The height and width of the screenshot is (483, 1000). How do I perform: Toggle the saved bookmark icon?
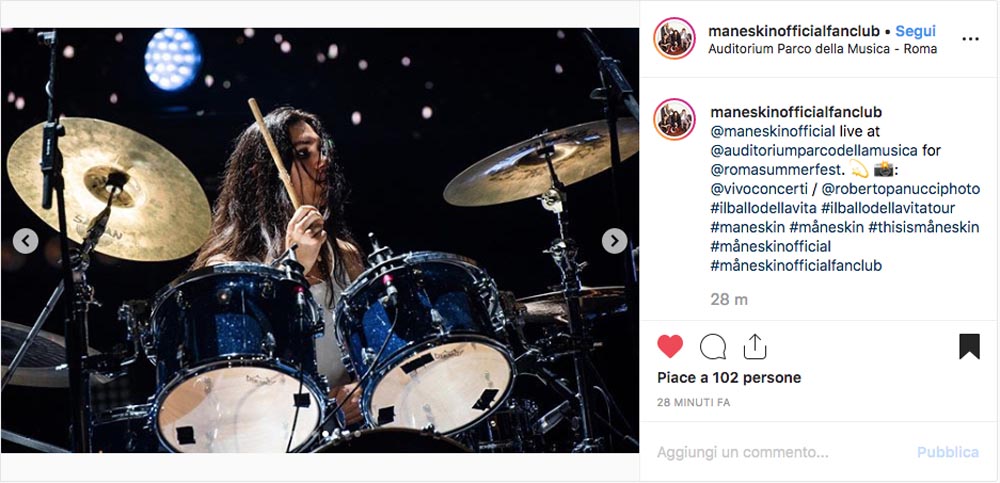point(969,346)
